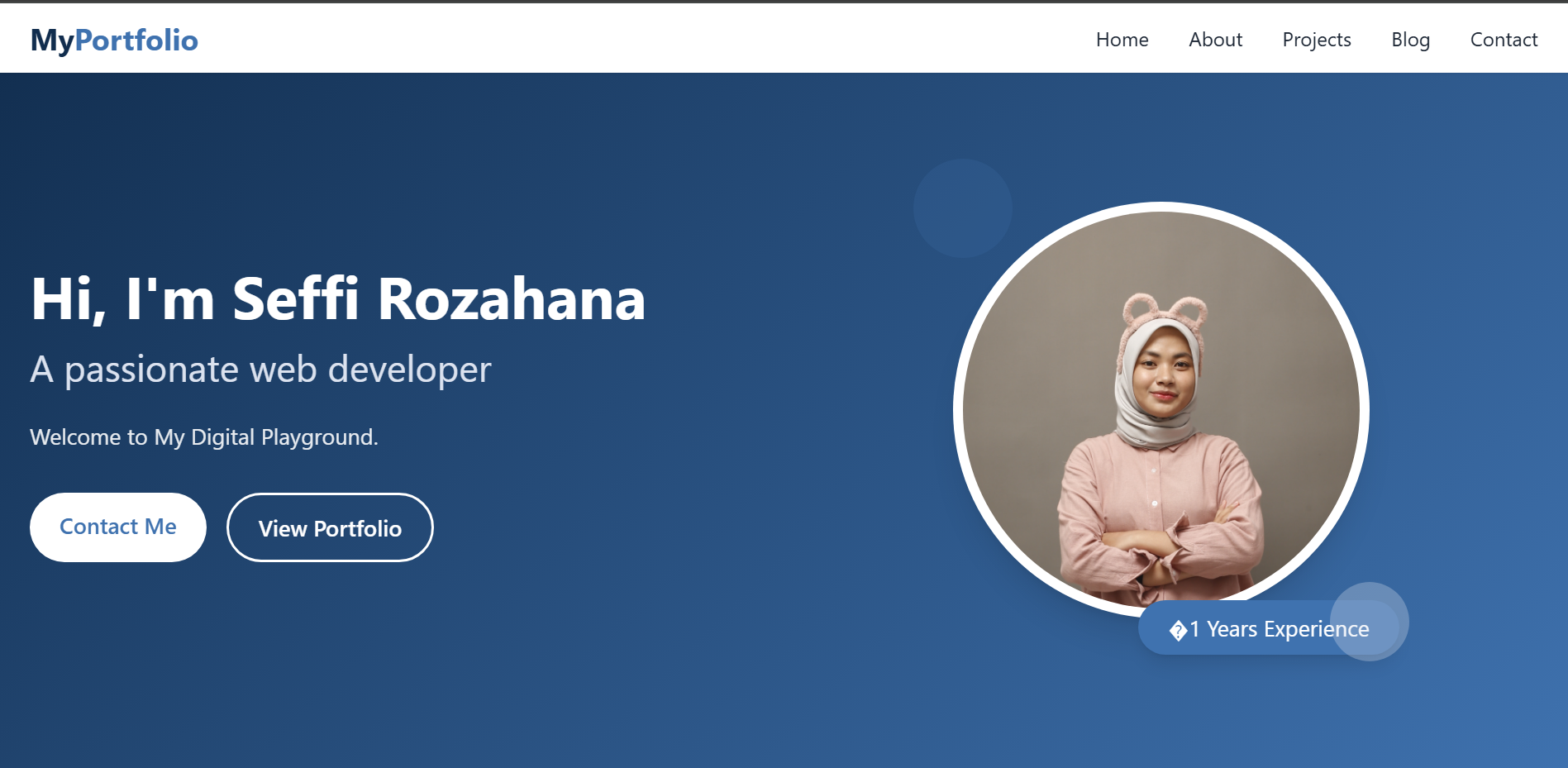Click the "Welcome to My Digital Playground" text
Image resolution: width=1568 pixels, height=768 pixels.
click(204, 437)
